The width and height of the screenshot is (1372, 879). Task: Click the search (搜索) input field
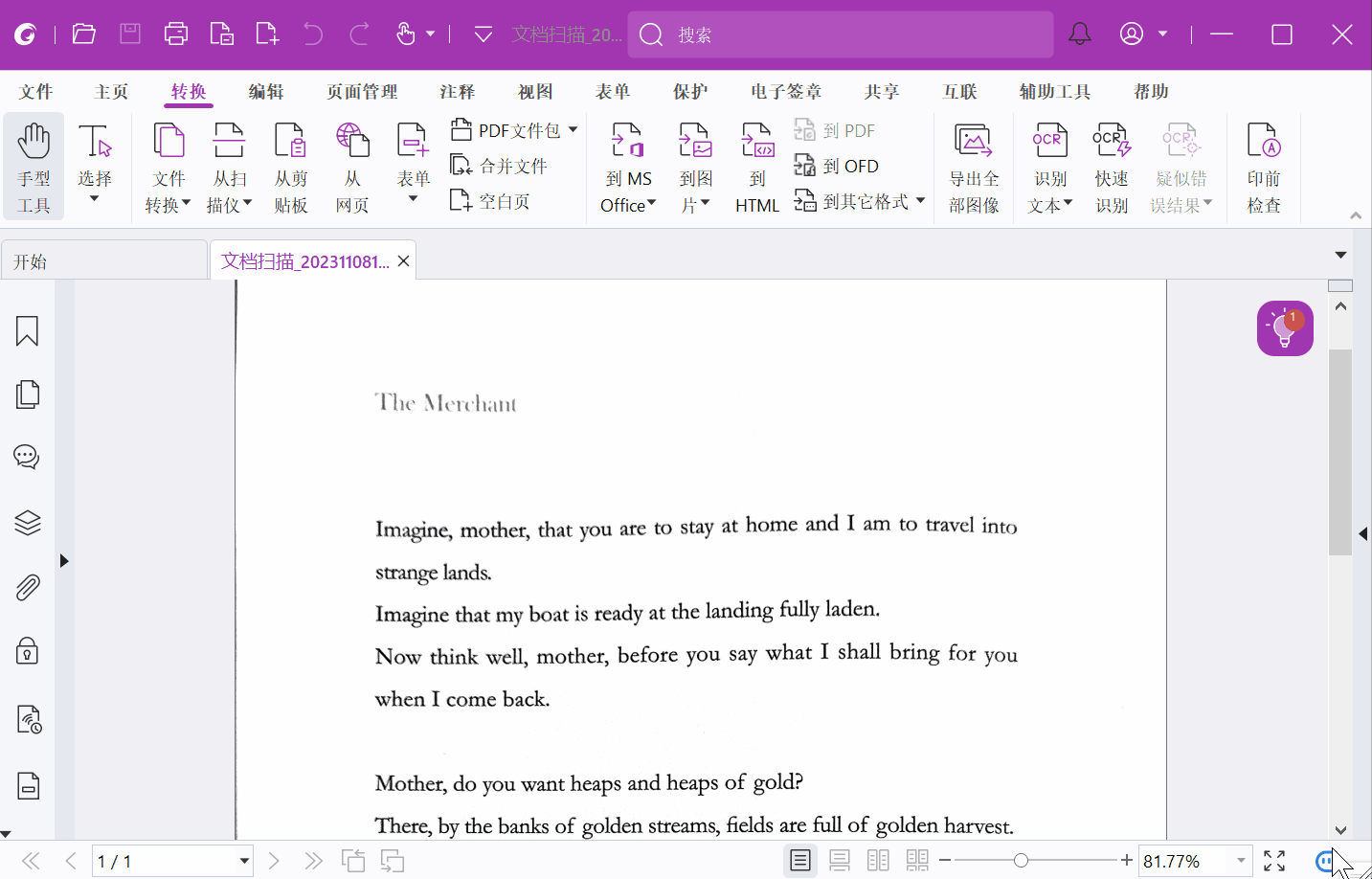[841, 34]
